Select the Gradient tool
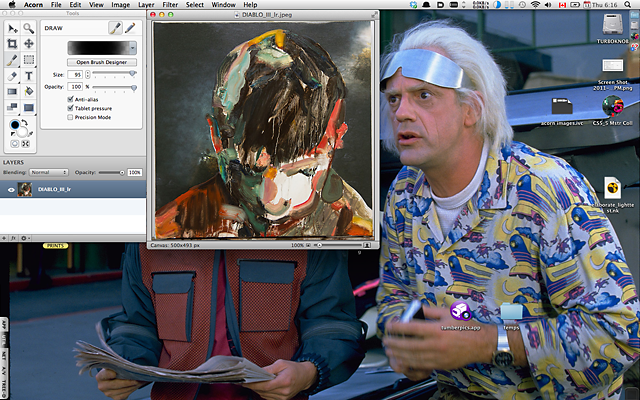This screenshot has height=400, width=640. (12, 91)
